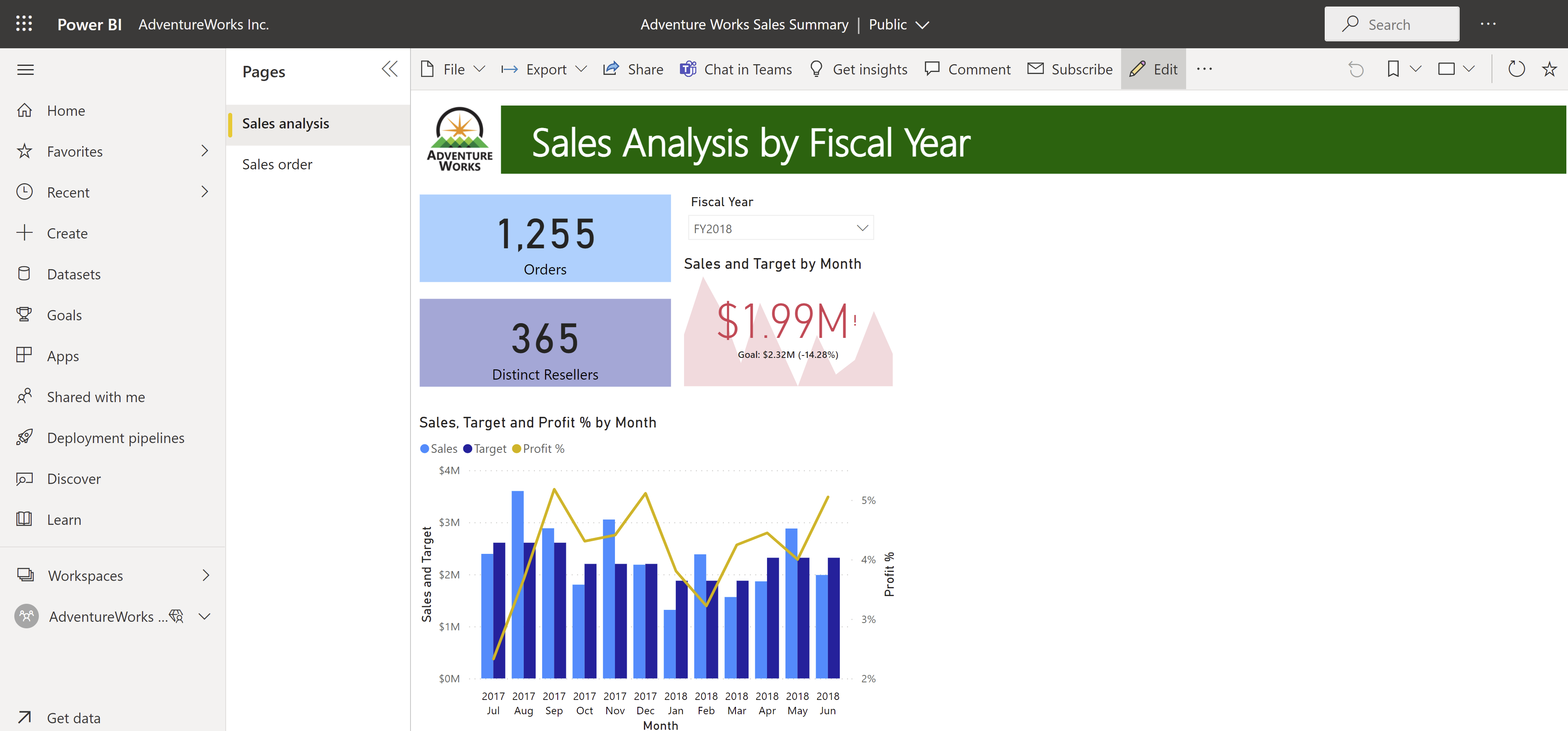Expand the Favorites navigation item

pos(205,151)
